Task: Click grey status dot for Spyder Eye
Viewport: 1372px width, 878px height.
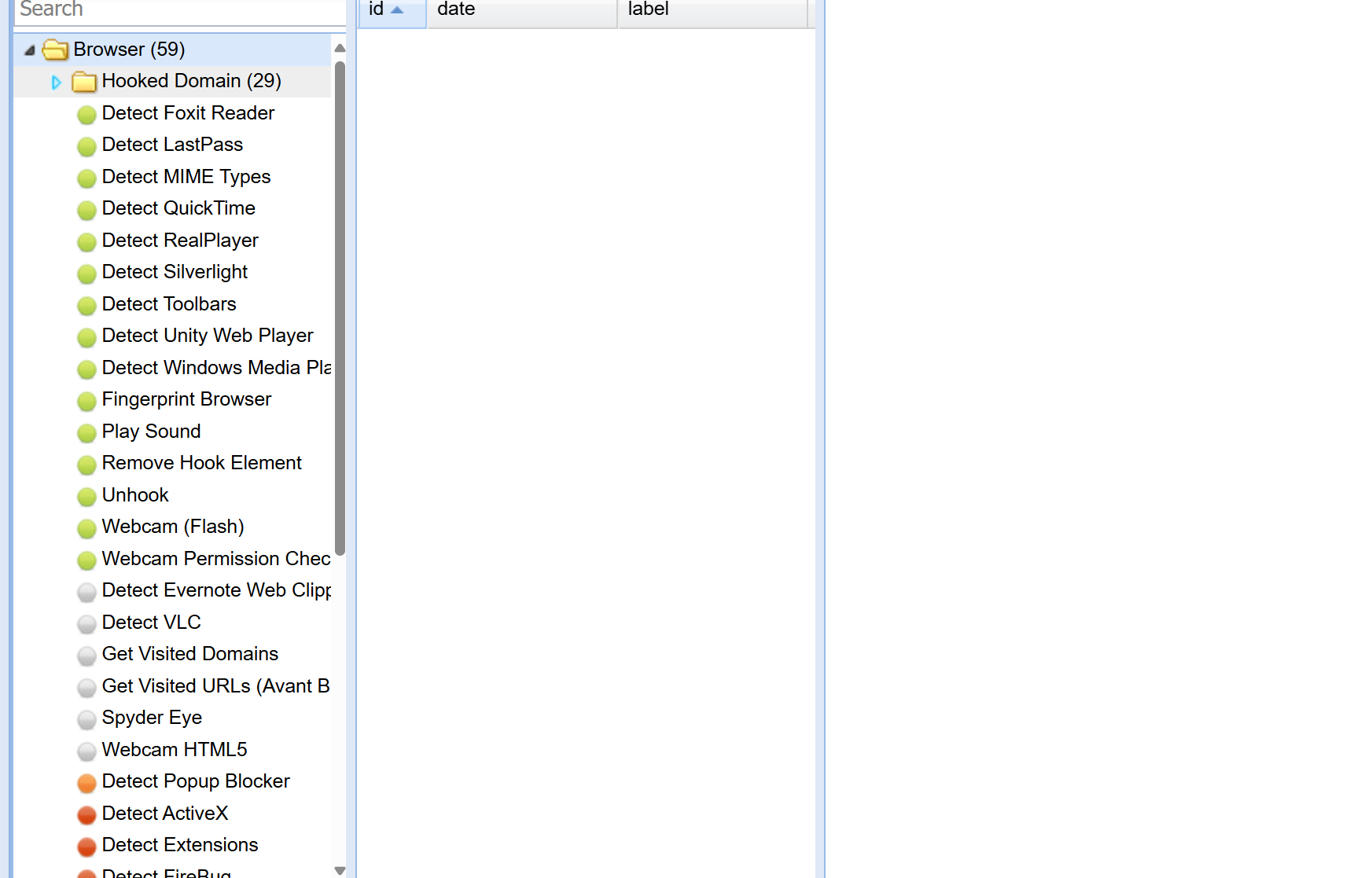Action: 87,719
